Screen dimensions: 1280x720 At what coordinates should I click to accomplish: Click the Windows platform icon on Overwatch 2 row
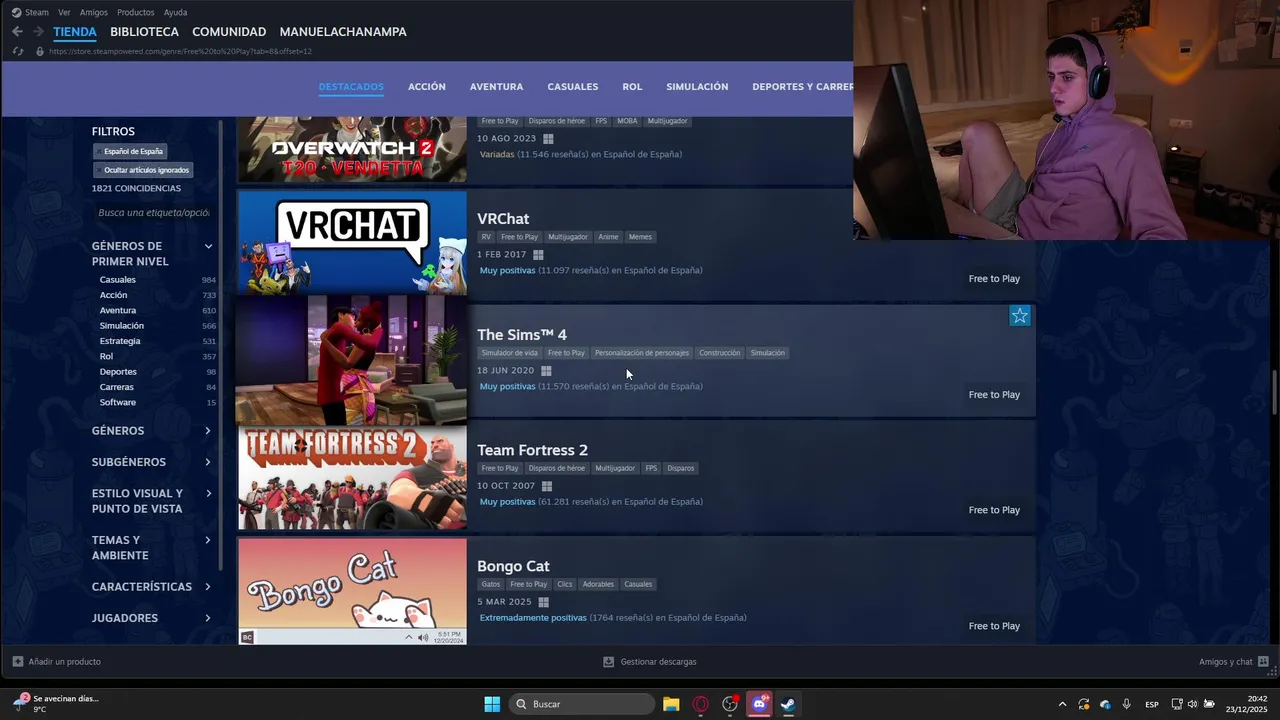tap(548, 139)
